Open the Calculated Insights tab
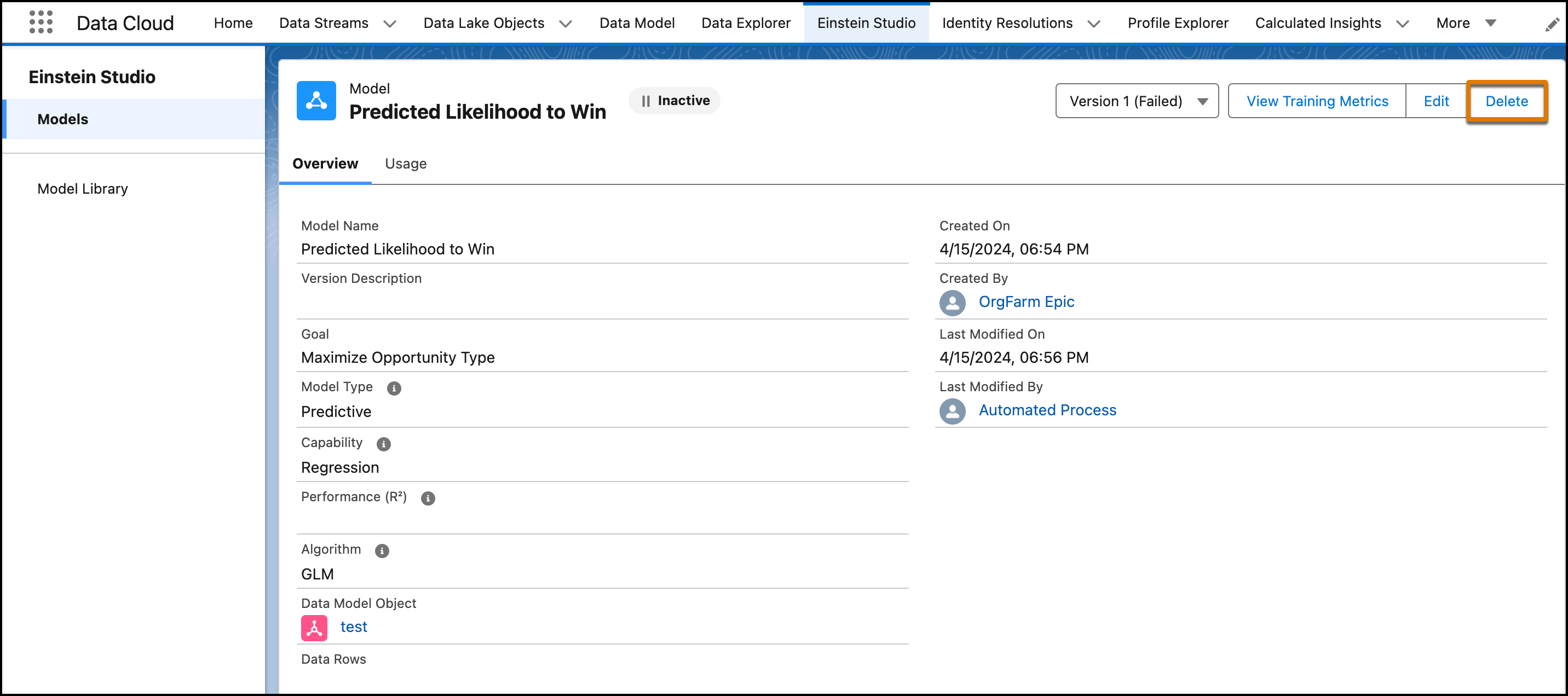The width and height of the screenshot is (1568, 696). (1318, 23)
